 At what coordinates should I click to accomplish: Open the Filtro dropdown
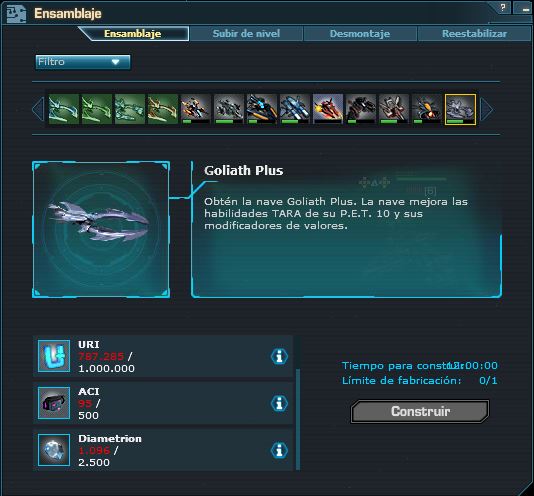pyautogui.click(x=83, y=62)
